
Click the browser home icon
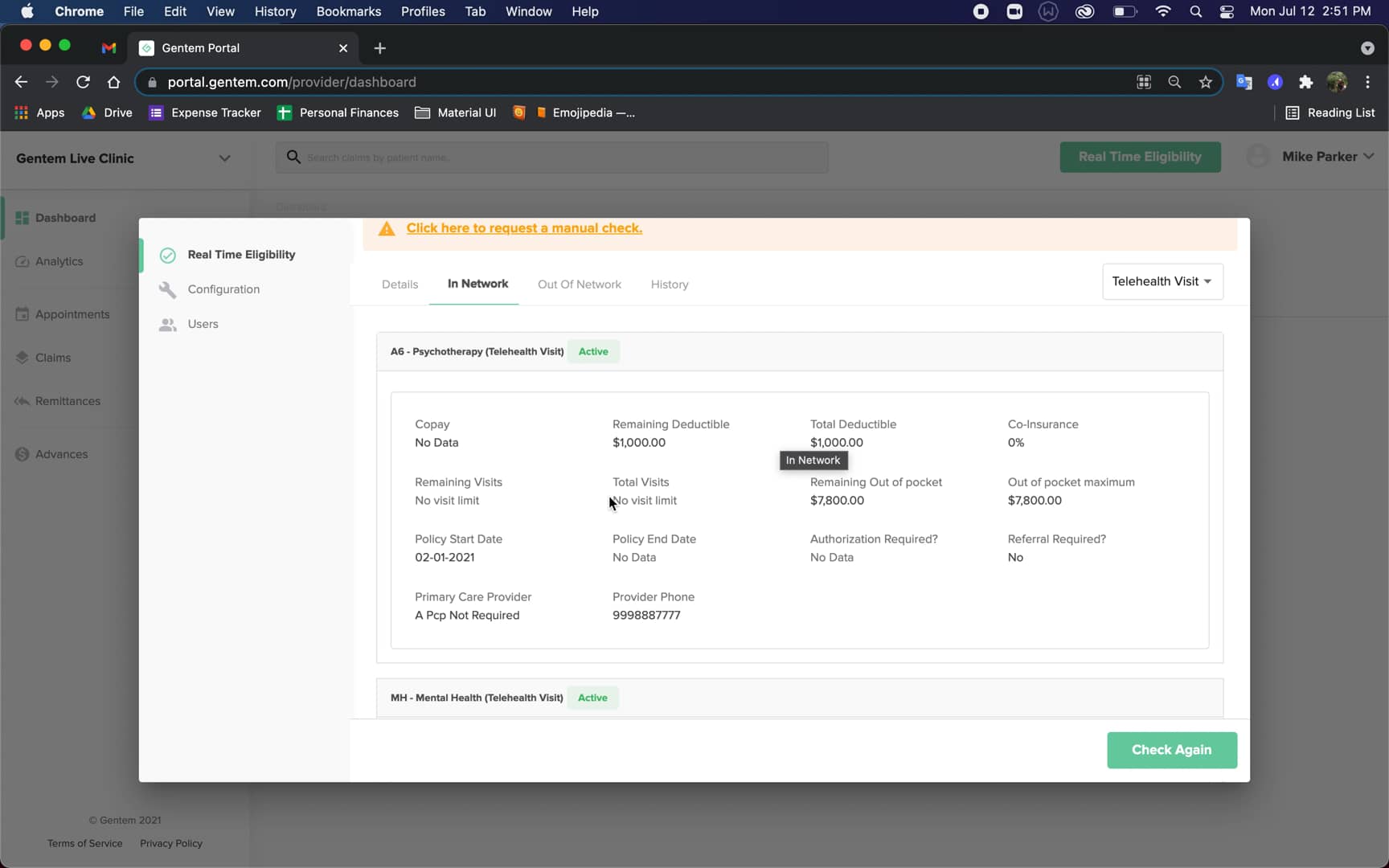[x=113, y=82]
